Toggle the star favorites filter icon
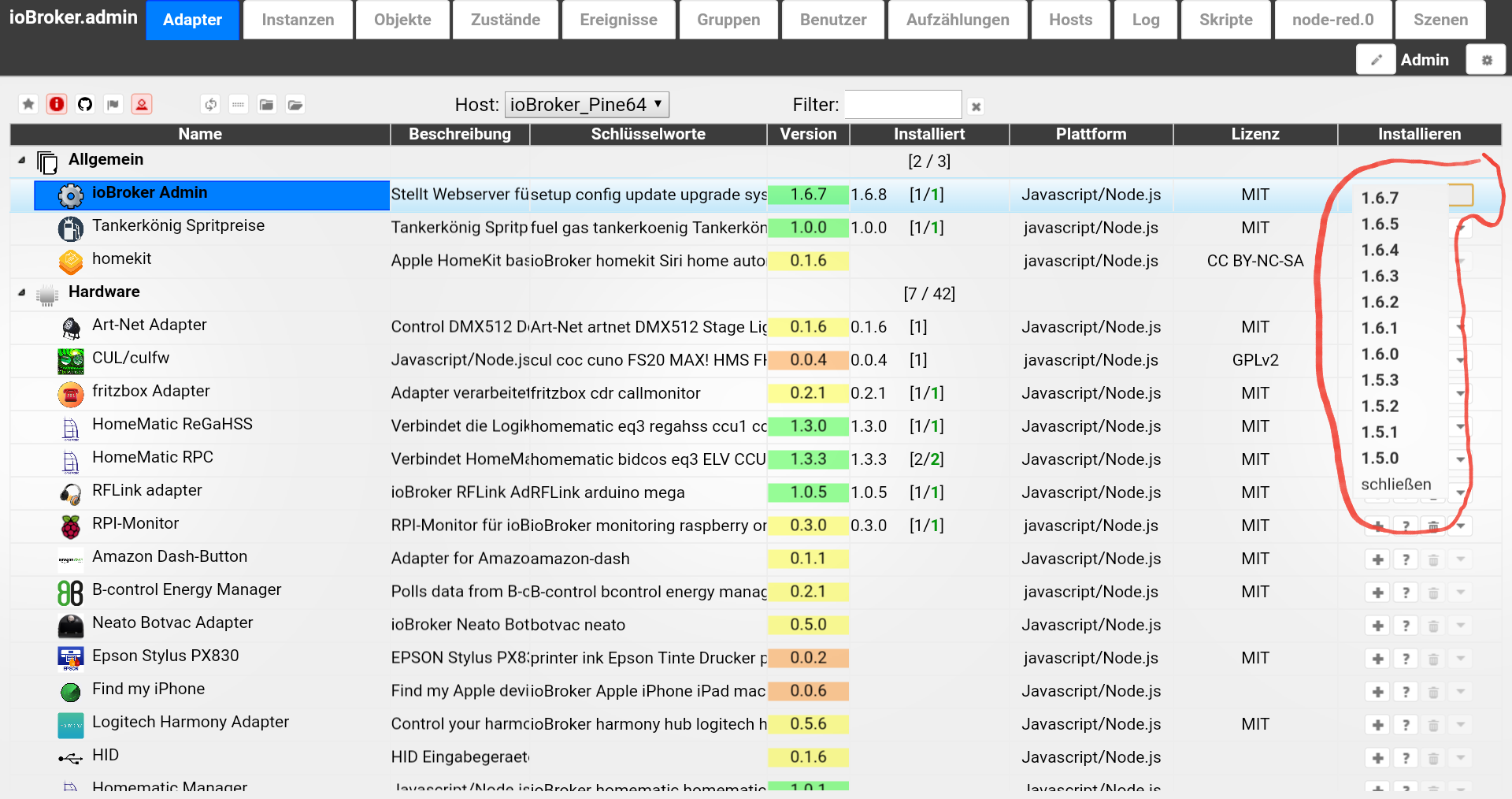 click(28, 104)
